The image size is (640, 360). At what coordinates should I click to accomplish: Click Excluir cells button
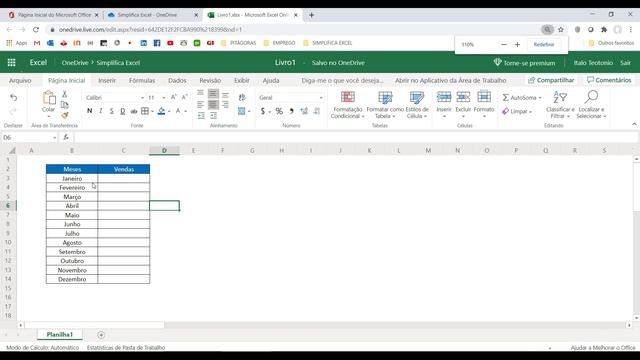[x=463, y=104]
